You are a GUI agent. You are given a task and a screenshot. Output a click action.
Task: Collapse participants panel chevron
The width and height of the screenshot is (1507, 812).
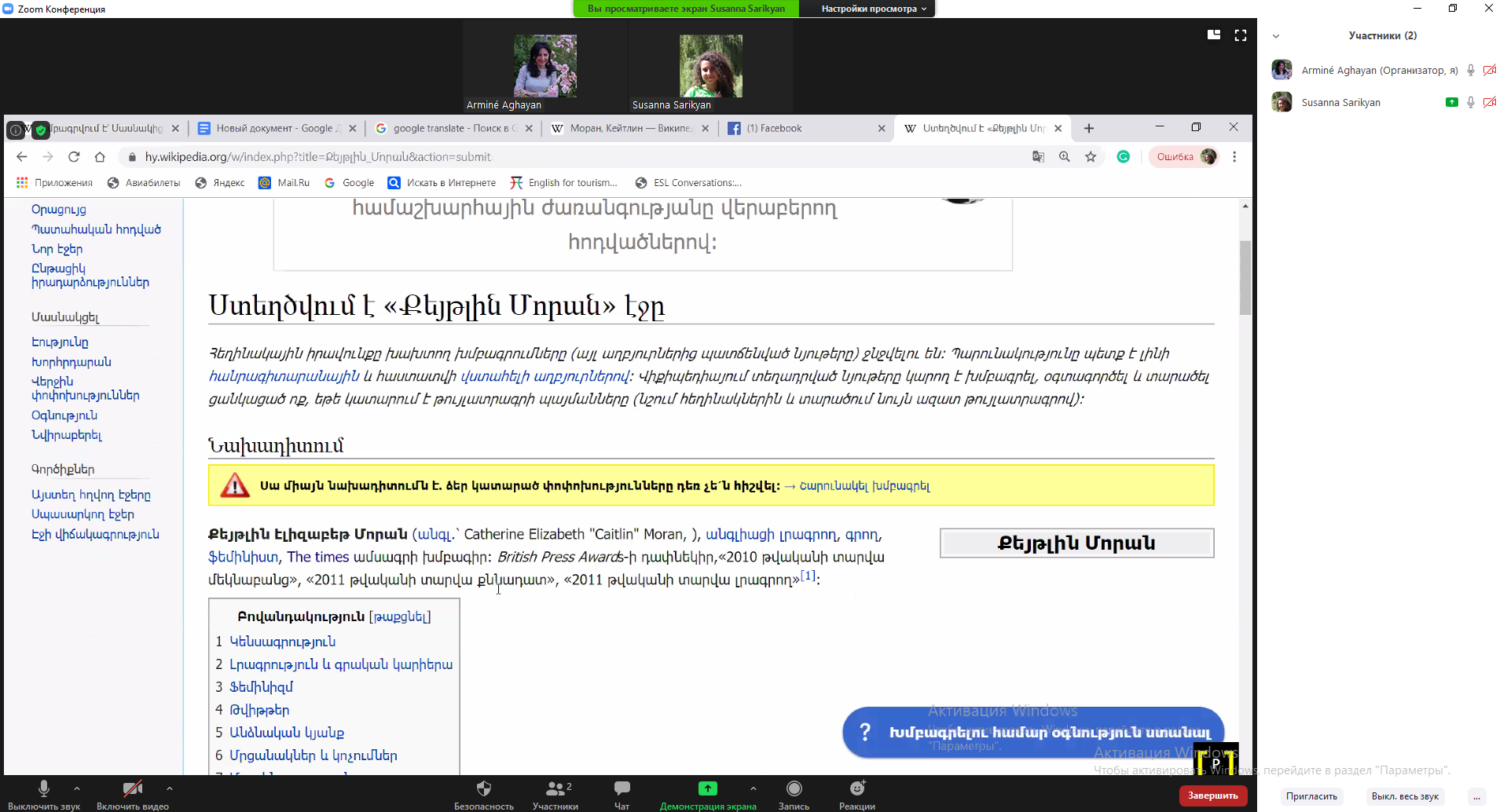coord(1276,36)
